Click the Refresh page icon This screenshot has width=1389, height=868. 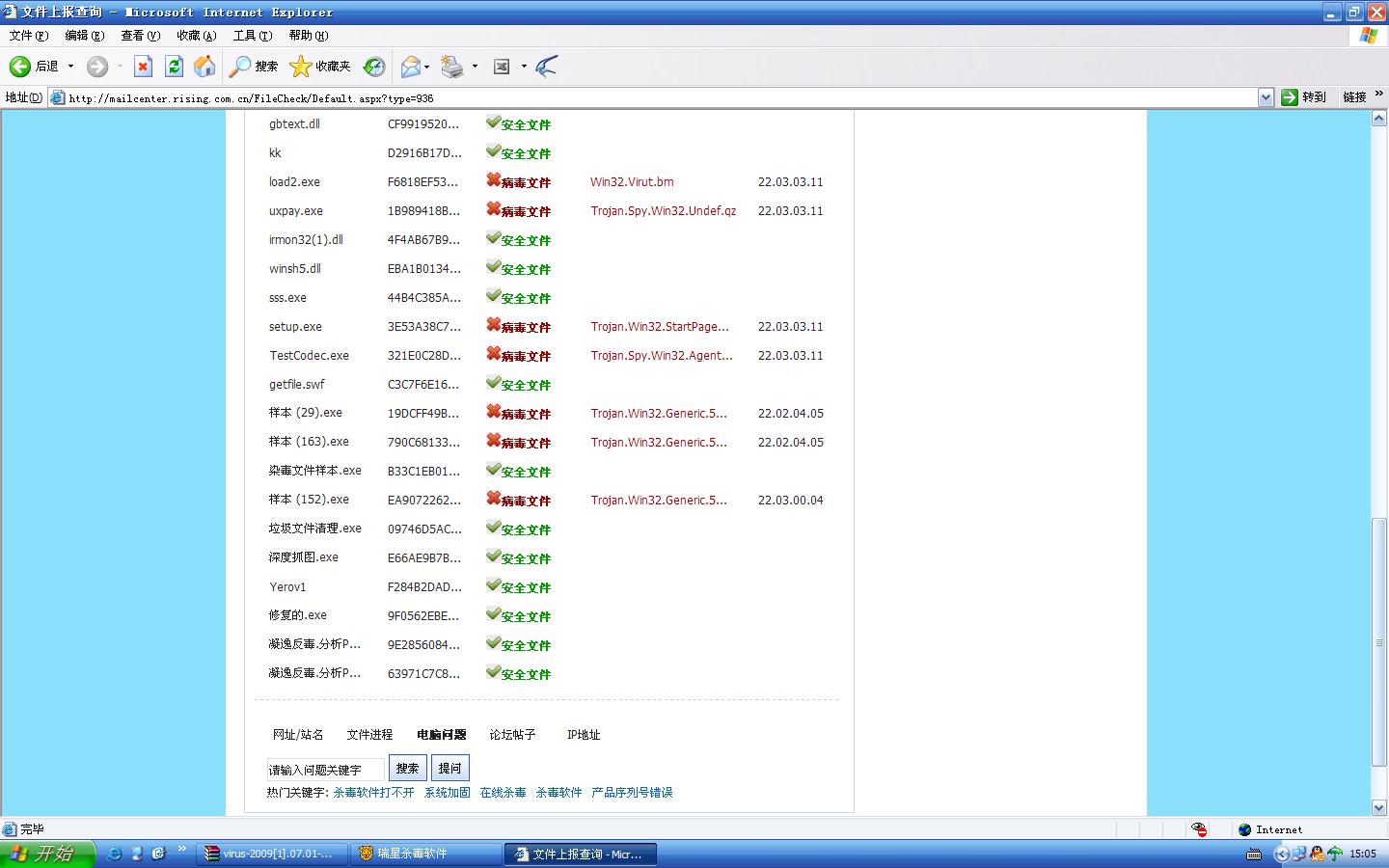pos(174,67)
